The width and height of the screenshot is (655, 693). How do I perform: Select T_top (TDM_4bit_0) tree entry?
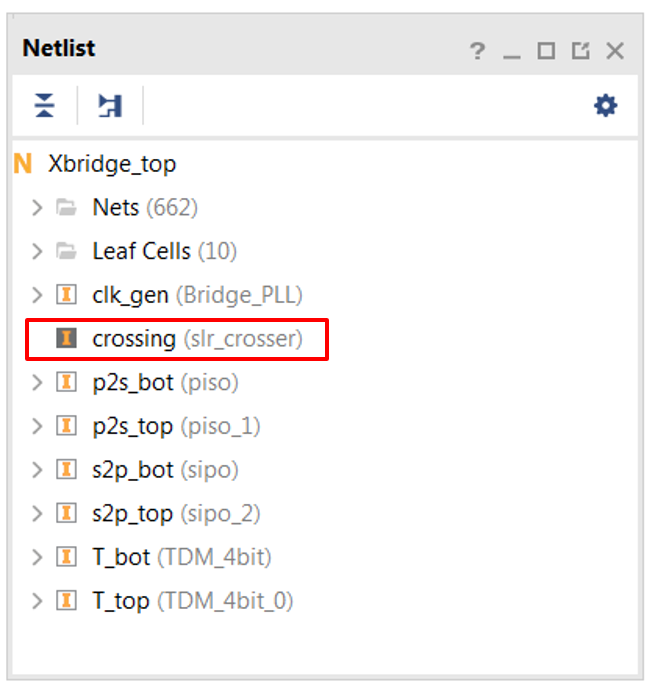(193, 601)
